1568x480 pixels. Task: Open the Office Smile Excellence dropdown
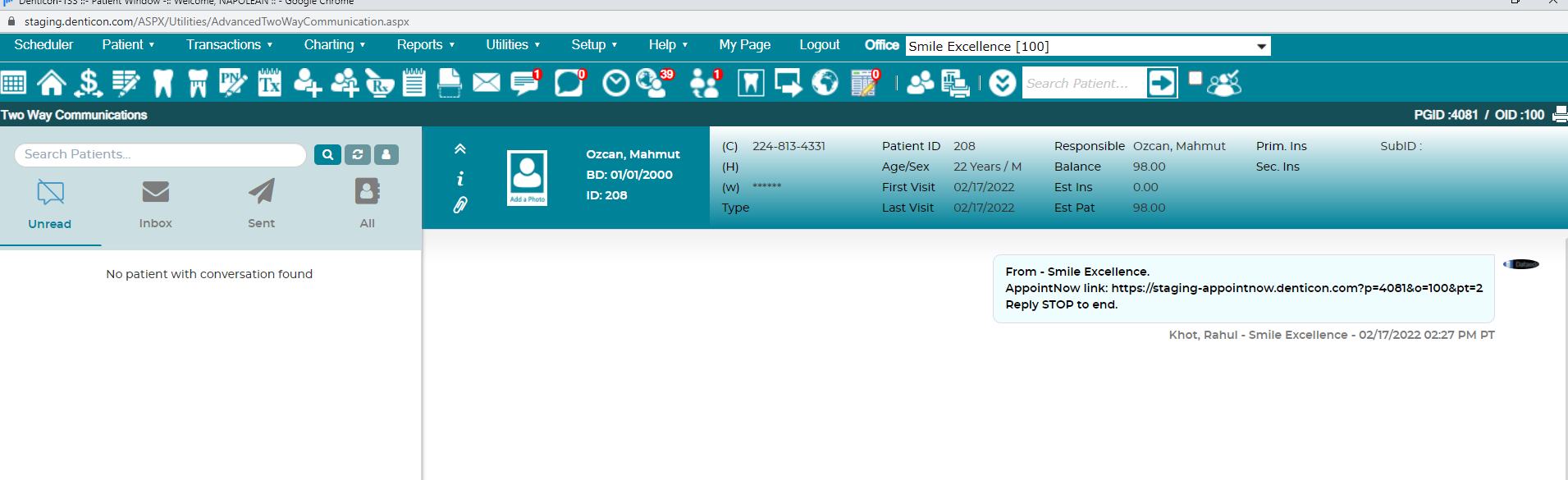click(1088, 46)
